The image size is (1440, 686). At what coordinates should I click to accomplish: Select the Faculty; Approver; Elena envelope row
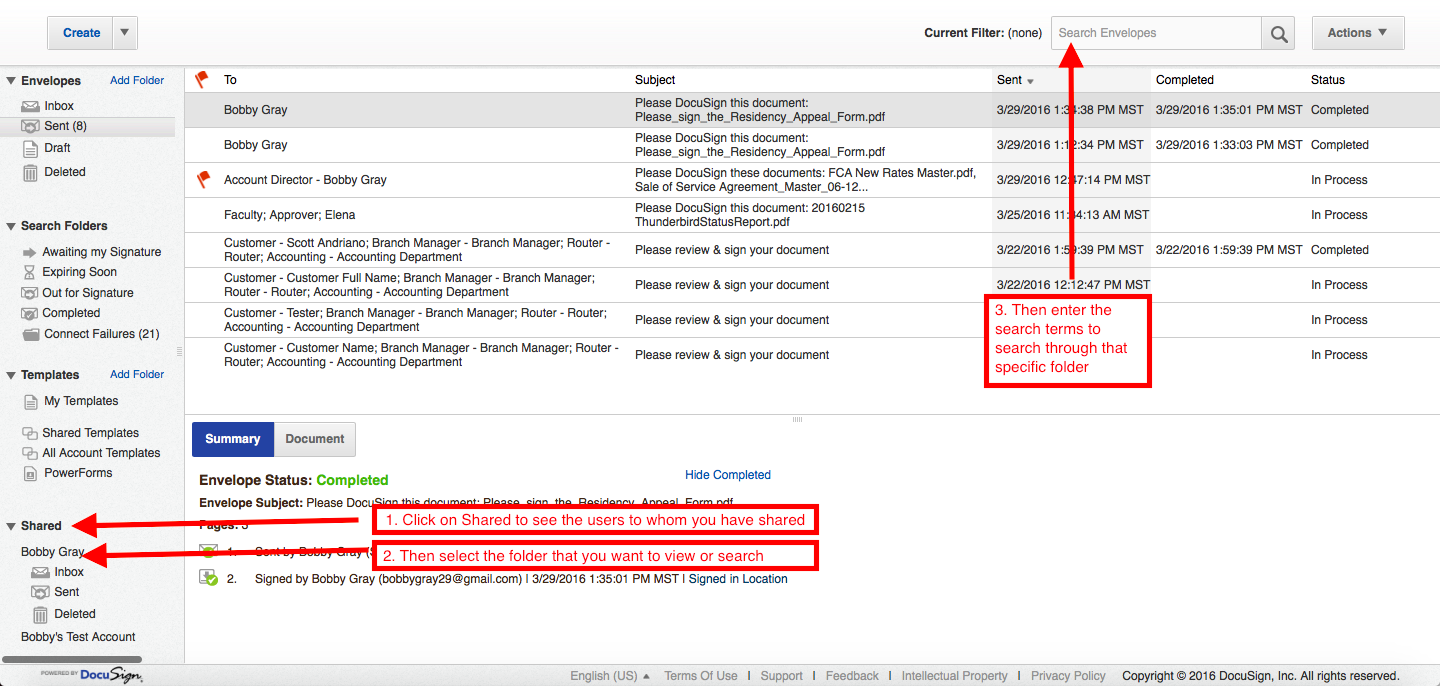pyautogui.click(x=812, y=215)
